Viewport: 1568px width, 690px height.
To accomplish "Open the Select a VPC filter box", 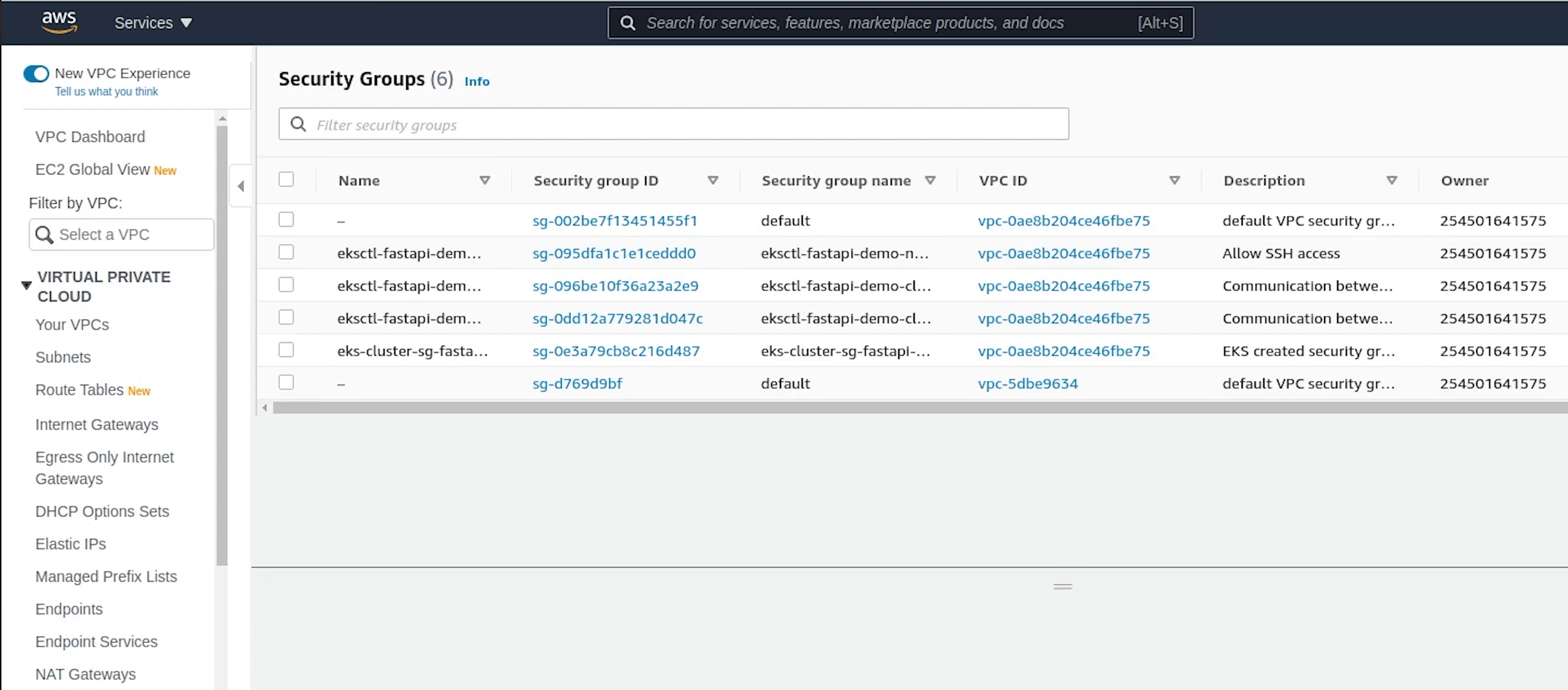I will [122, 235].
